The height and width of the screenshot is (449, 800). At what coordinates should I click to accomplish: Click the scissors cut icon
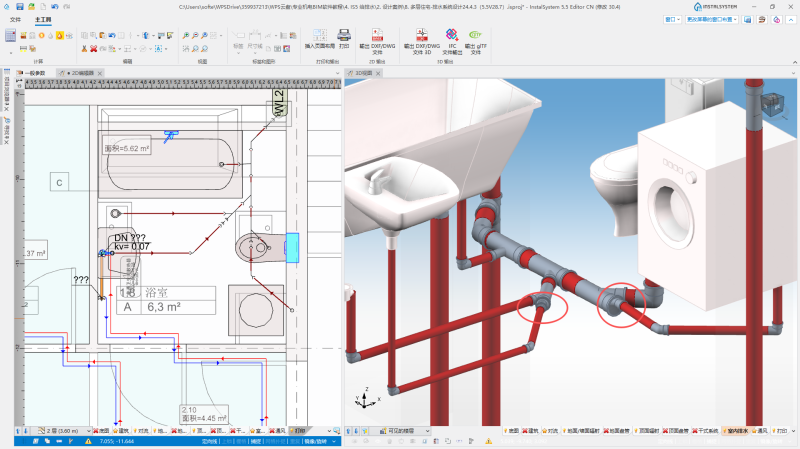pyautogui.click(x=84, y=48)
